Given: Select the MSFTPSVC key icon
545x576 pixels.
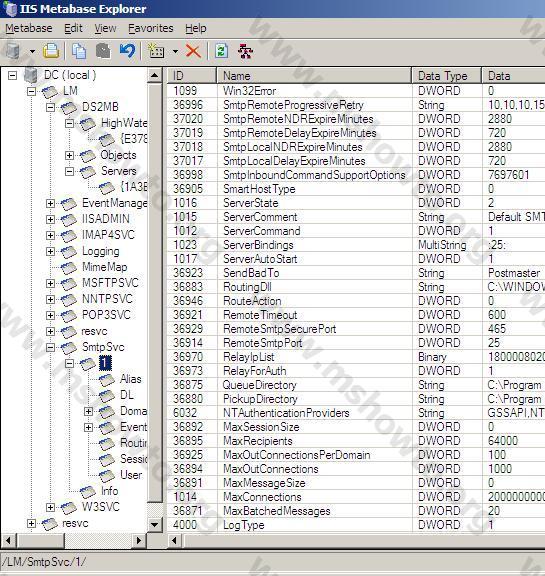Looking at the screenshot, I should [69, 283].
